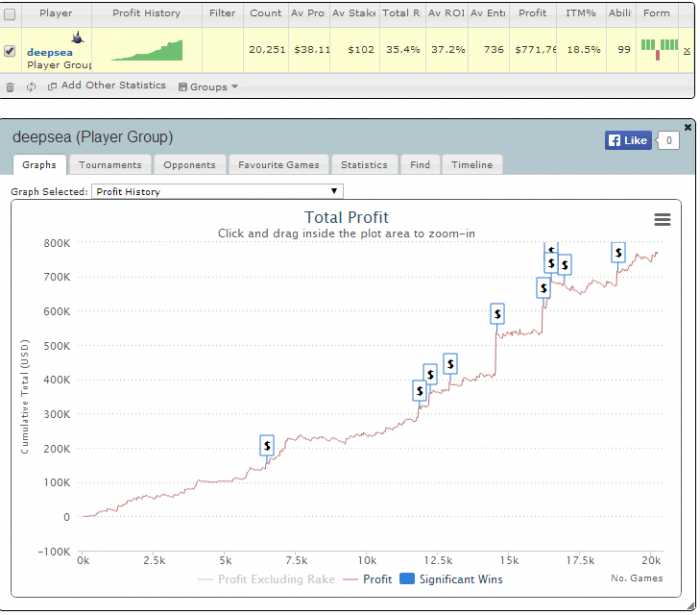Click the Filter column header
The image size is (700, 615).
(x=222, y=13)
